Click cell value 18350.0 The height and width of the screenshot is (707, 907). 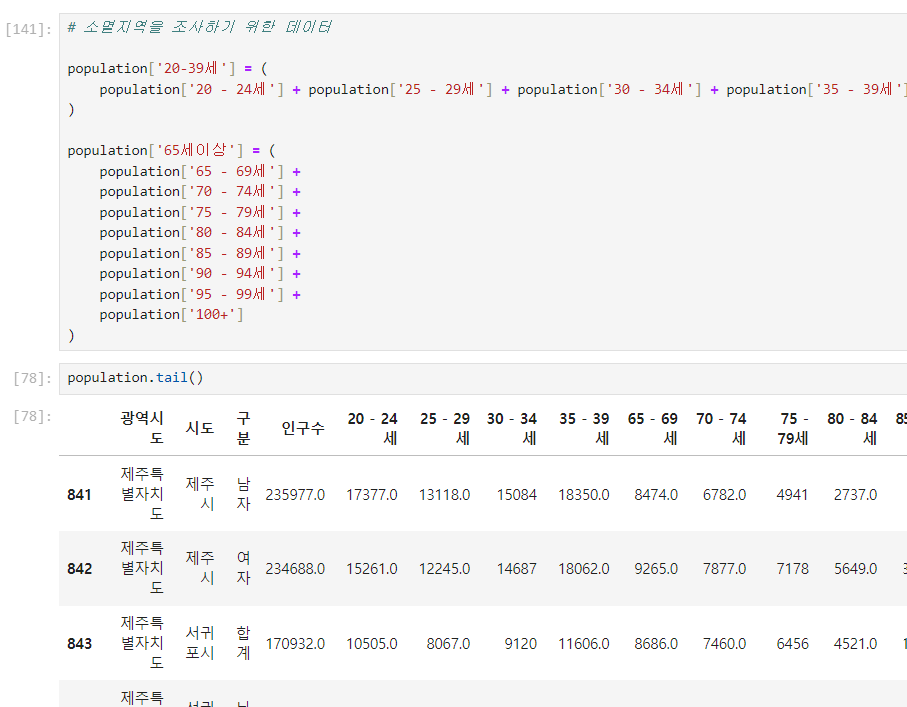(x=584, y=495)
